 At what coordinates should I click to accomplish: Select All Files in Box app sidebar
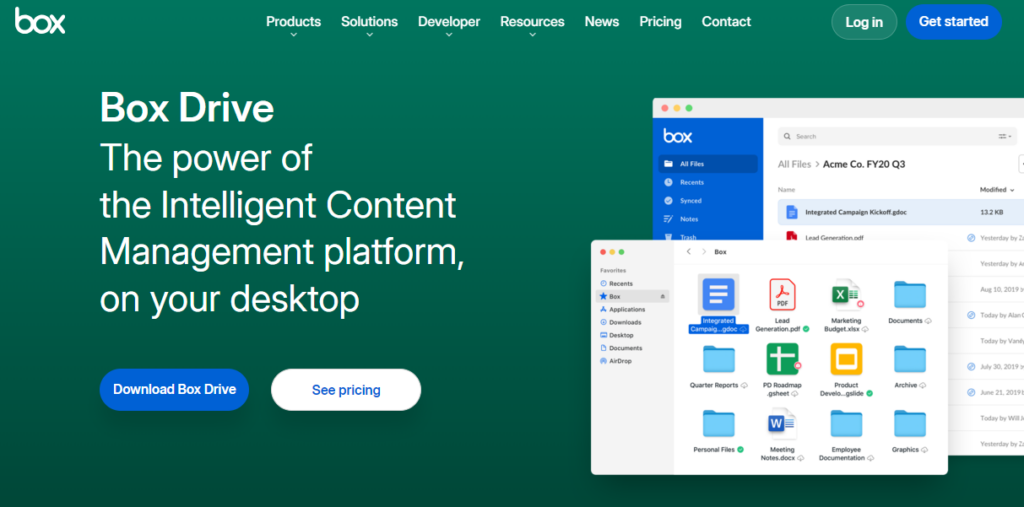pyautogui.click(x=709, y=164)
